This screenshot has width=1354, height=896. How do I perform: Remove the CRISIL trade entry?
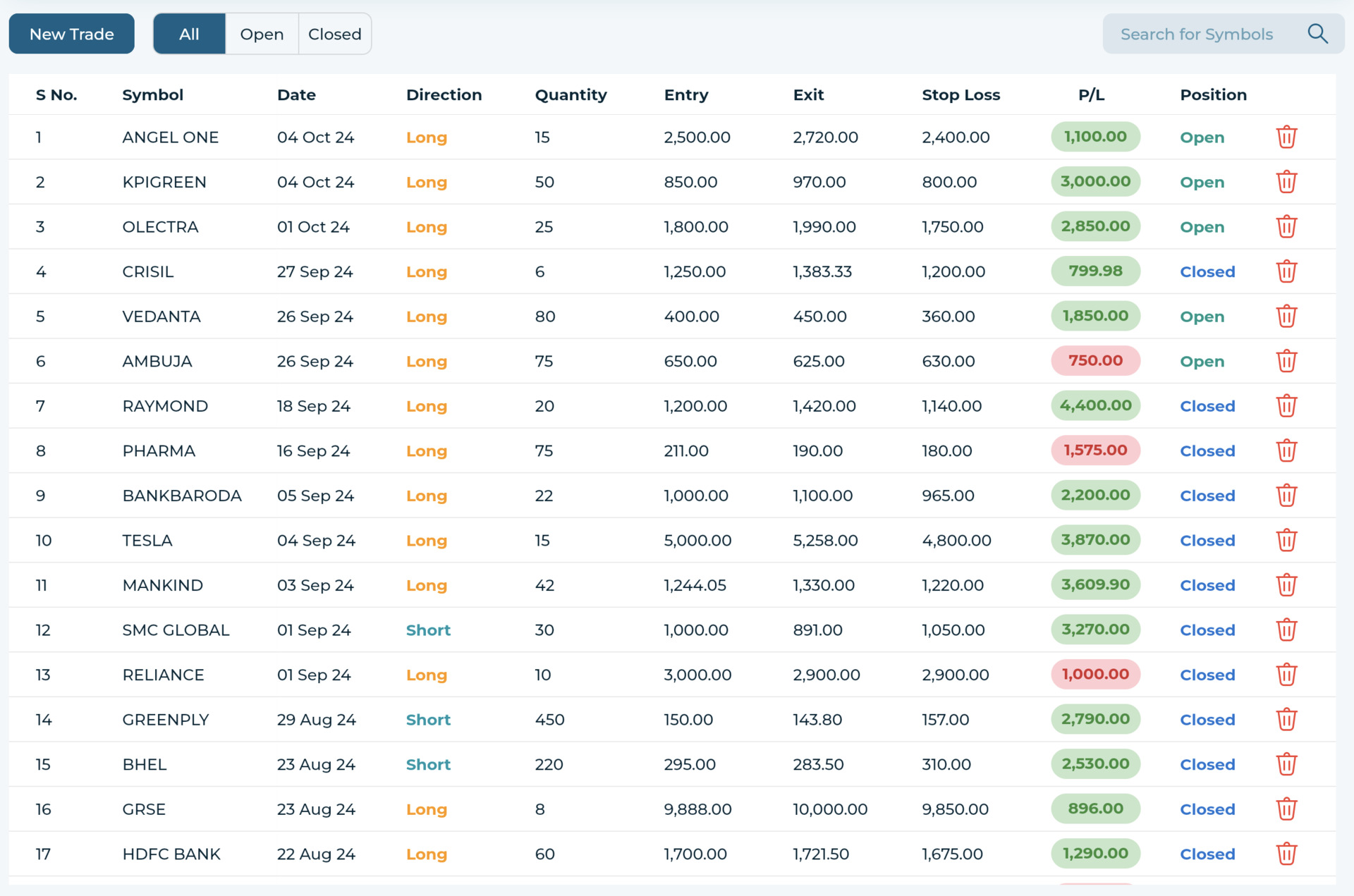point(1286,271)
